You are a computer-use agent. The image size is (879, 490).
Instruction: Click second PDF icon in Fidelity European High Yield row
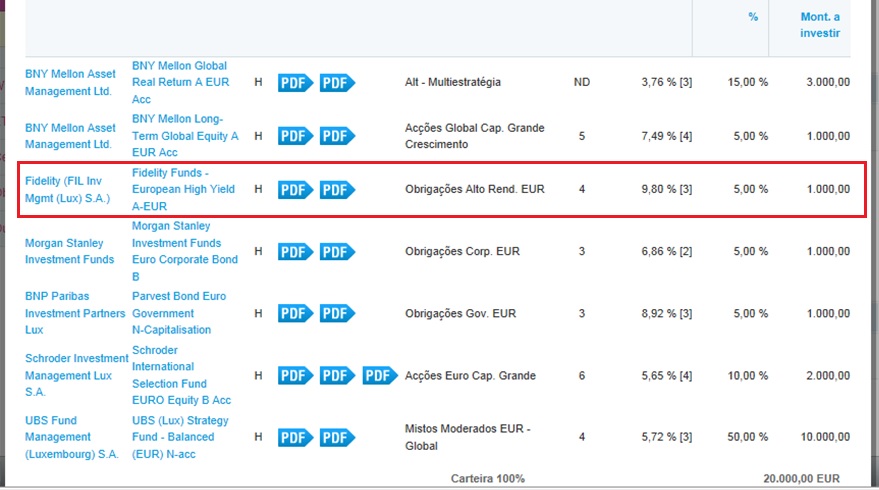click(337, 189)
